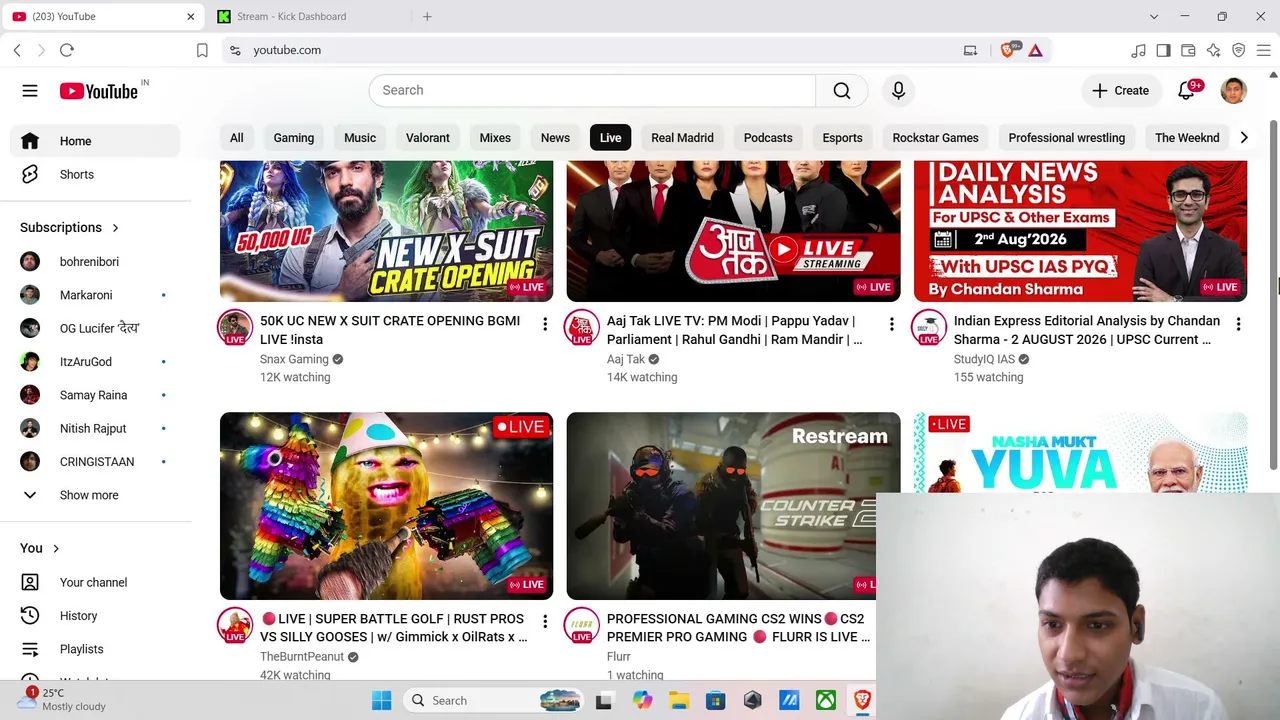This screenshot has height=720, width=1280.
Task: Click the Create button
Action: 1121,90
